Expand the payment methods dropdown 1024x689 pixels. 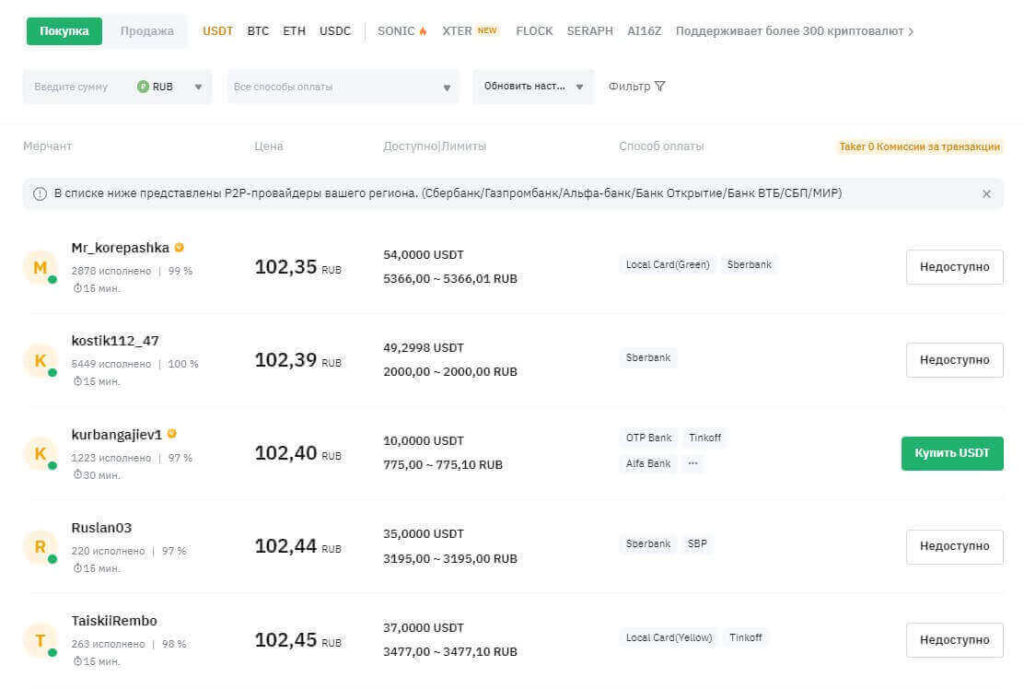(342, 87)
